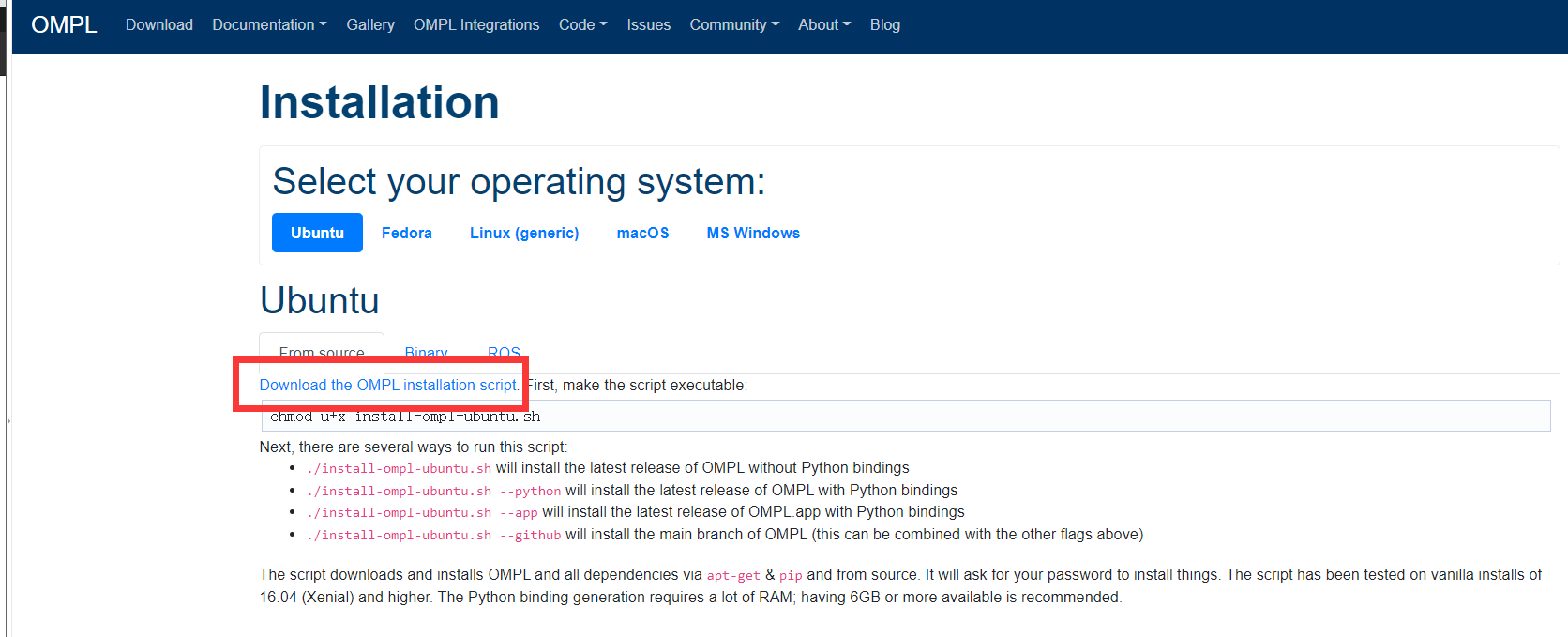
Task: Open the Download page in navbar
Action: pos(159,25)
